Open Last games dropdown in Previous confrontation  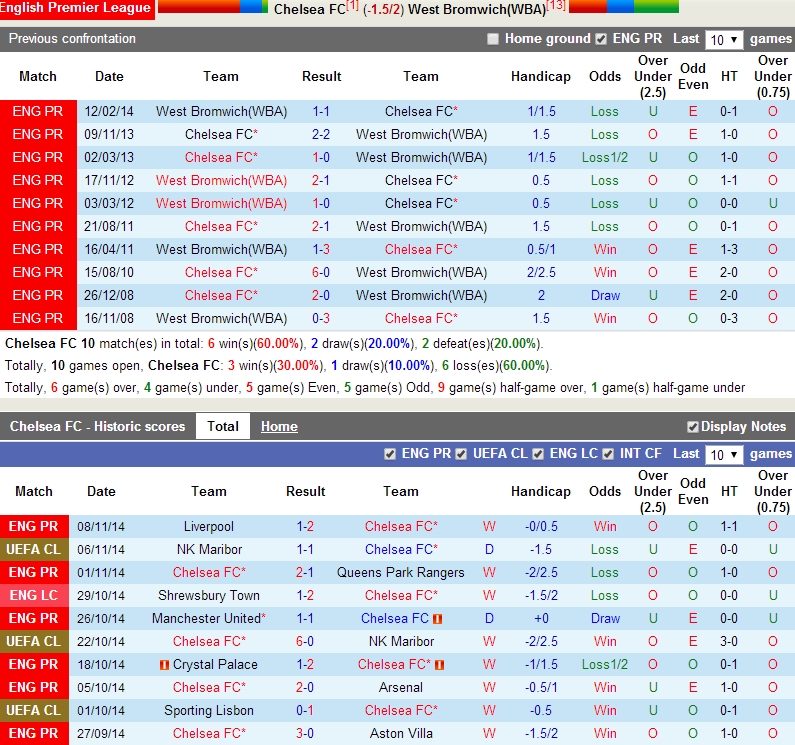(x=724, y=40)
